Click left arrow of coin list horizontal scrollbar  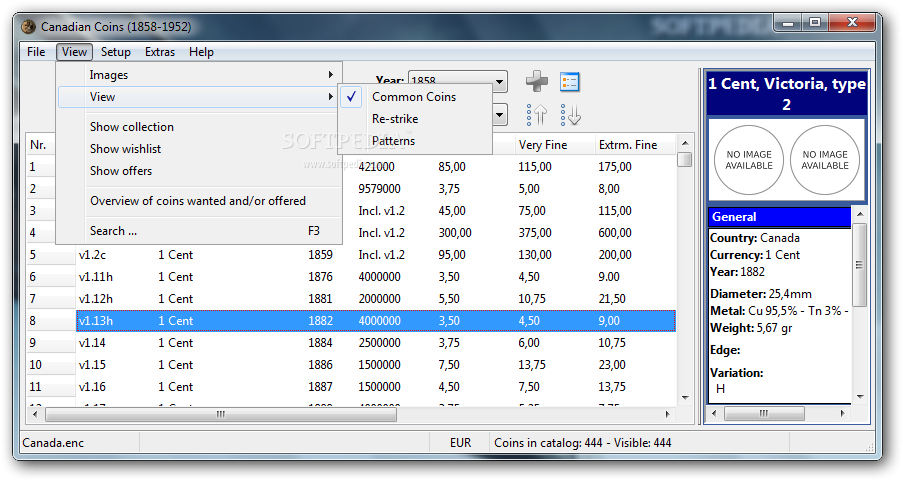point(35,414)
